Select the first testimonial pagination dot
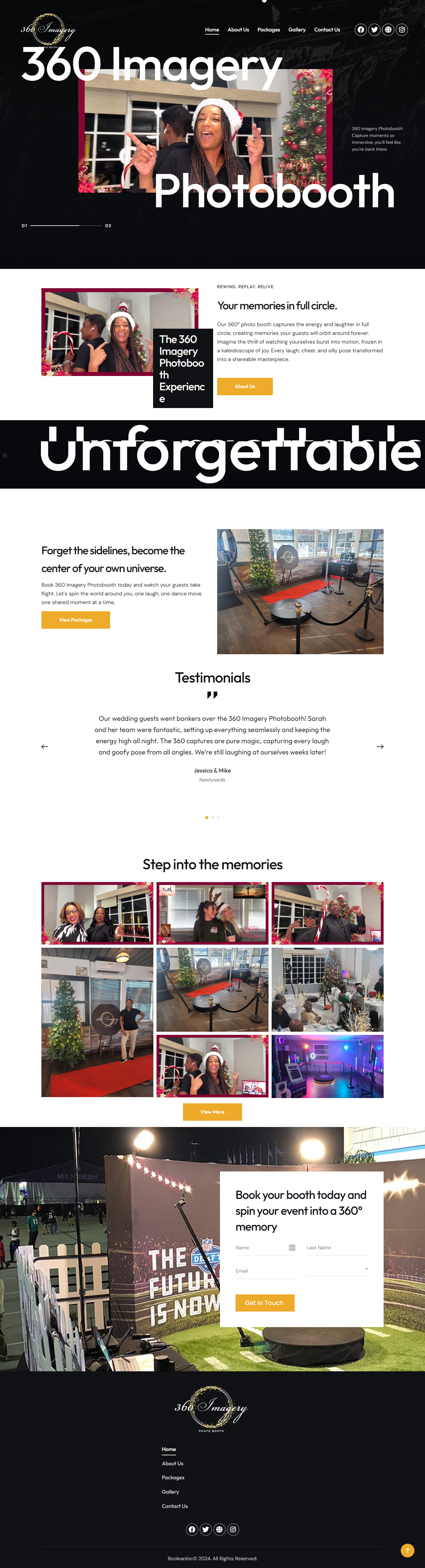The width and height of the screenshot is (425, 1568). [206, 818]
